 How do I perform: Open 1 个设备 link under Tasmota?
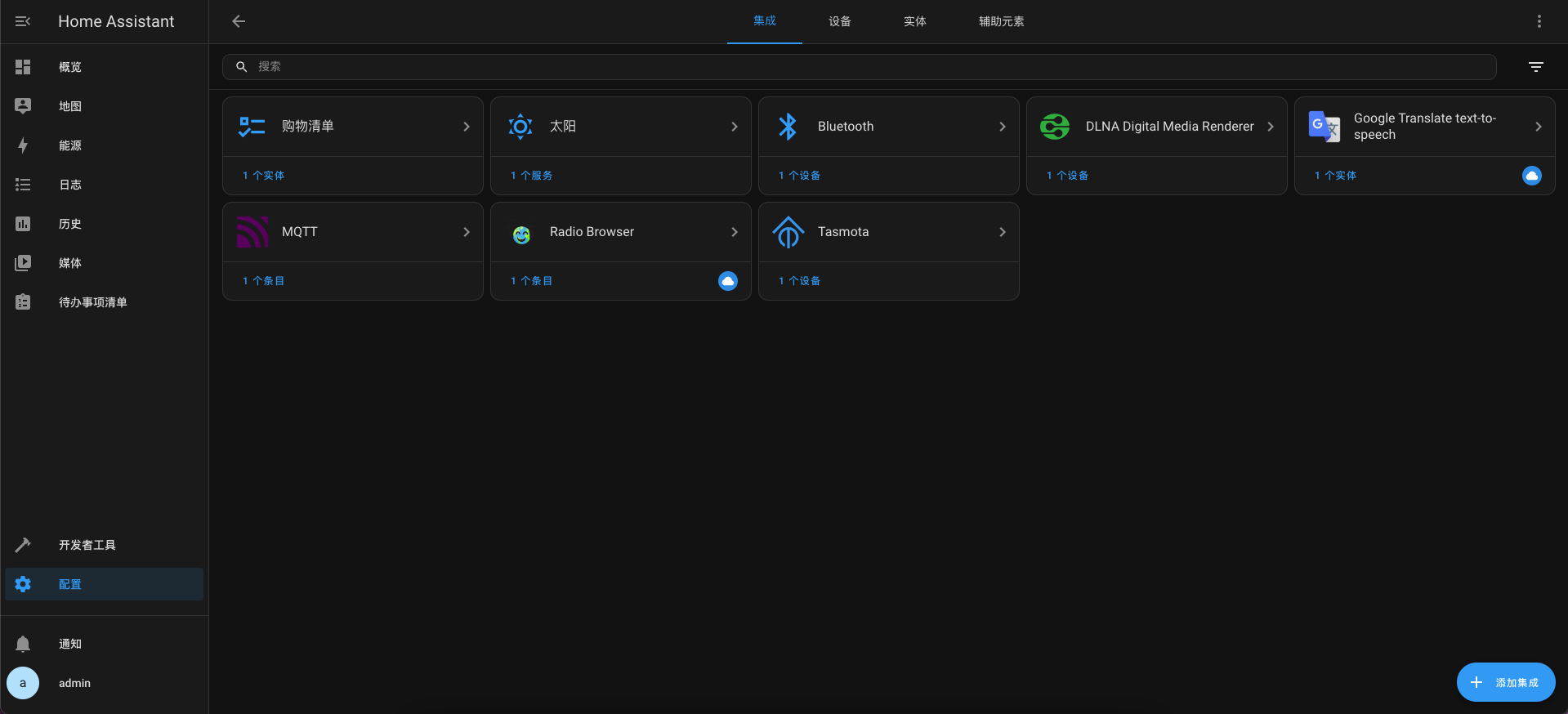click(x=799, y=281)
